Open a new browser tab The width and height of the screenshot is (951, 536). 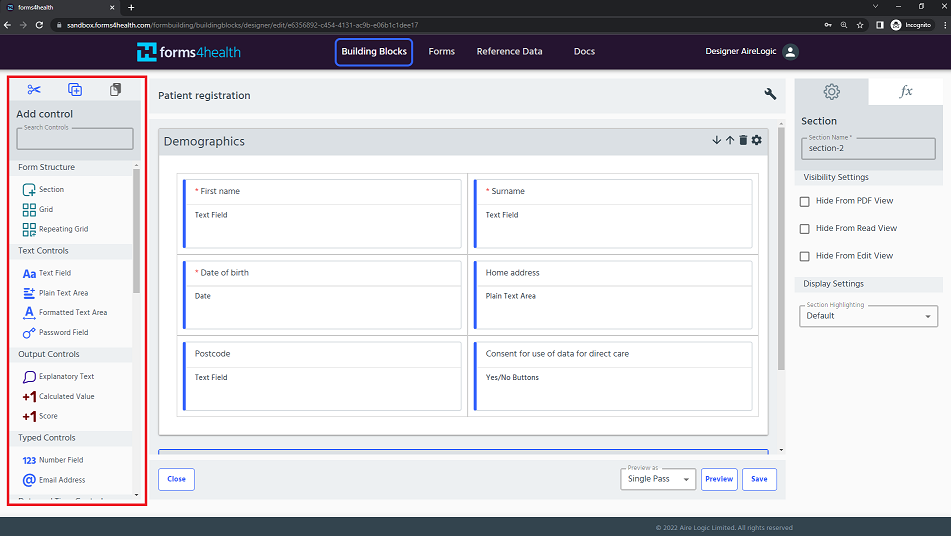tap(131, 7)
